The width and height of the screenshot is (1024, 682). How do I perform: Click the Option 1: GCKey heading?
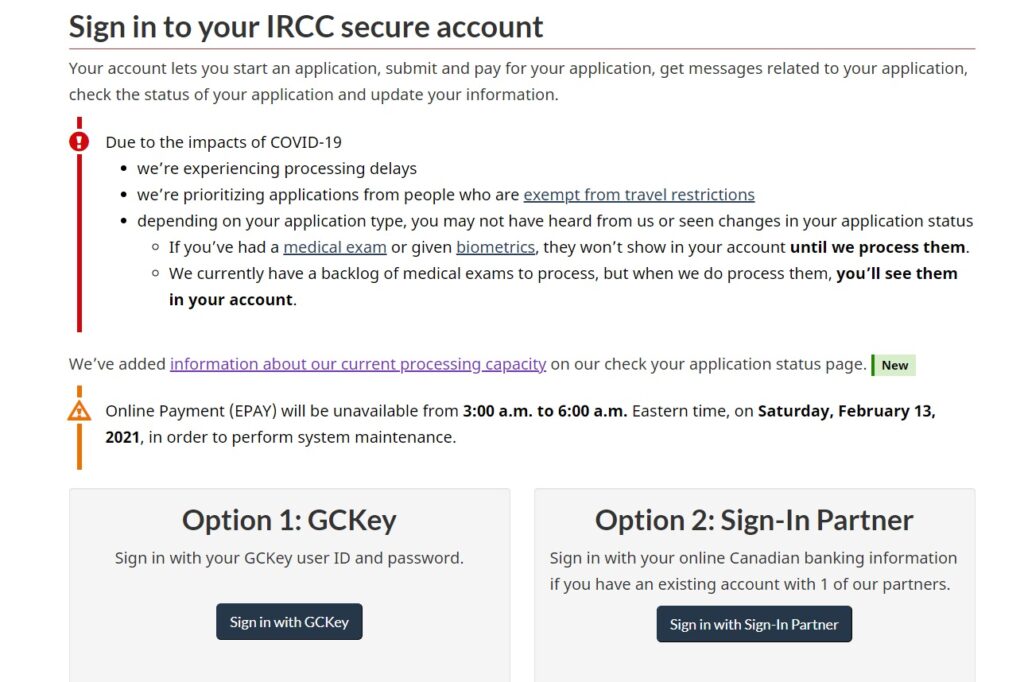289,520
